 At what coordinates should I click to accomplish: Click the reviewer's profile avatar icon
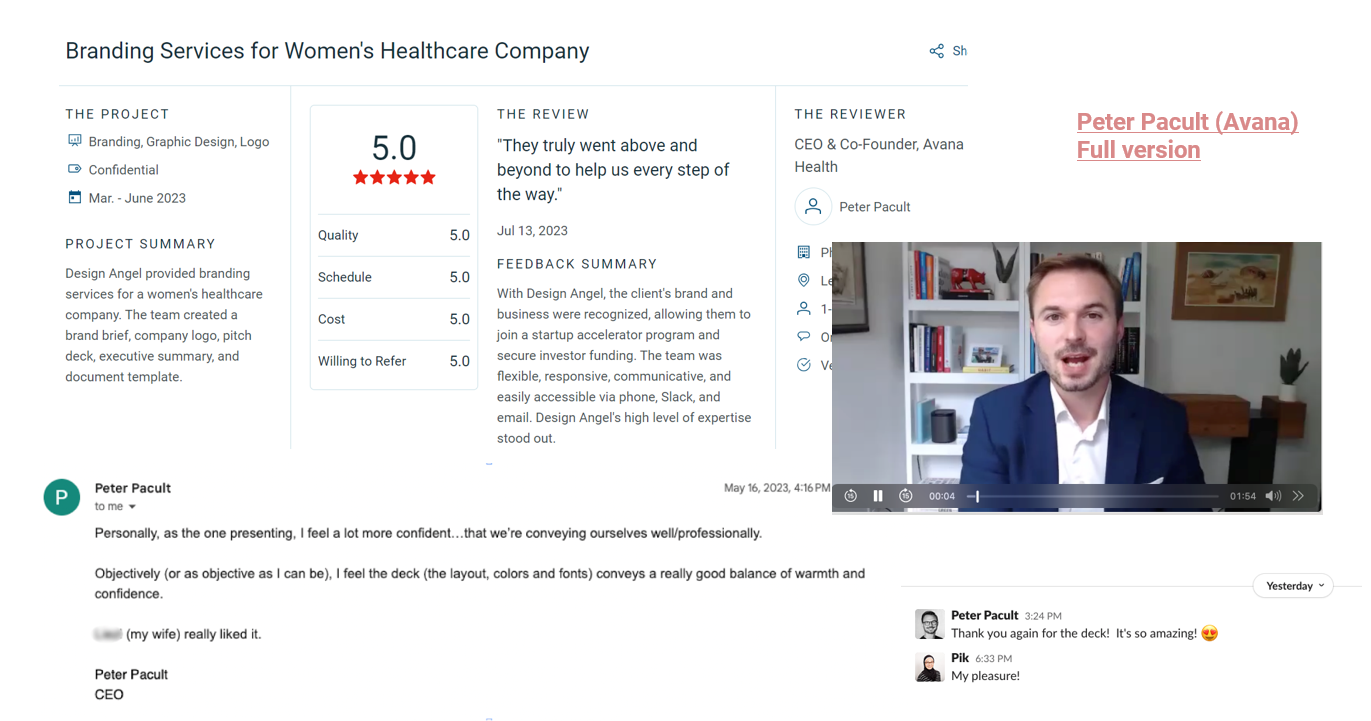[x=813, y=207]
